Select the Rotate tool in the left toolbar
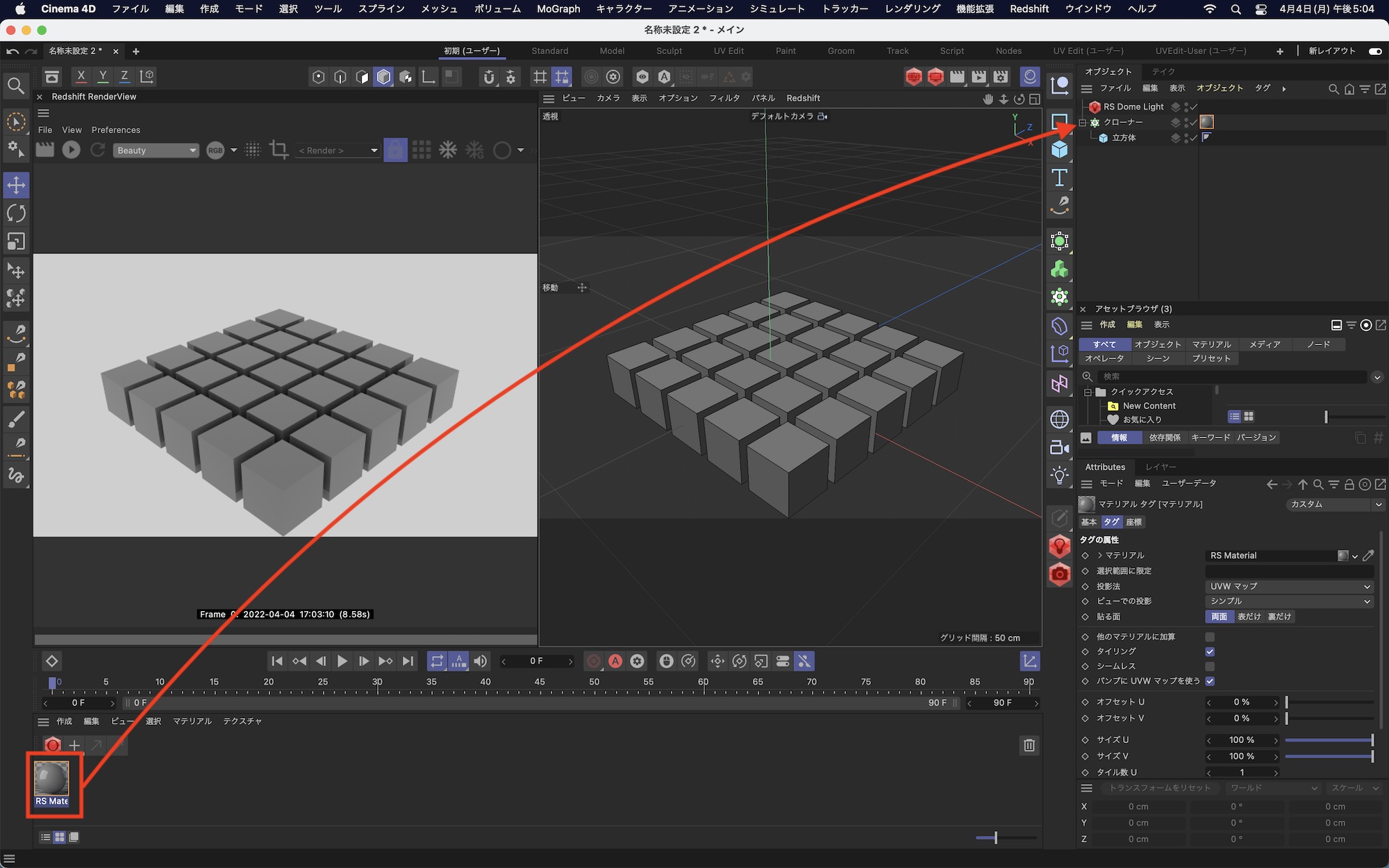 coord(16,214)
